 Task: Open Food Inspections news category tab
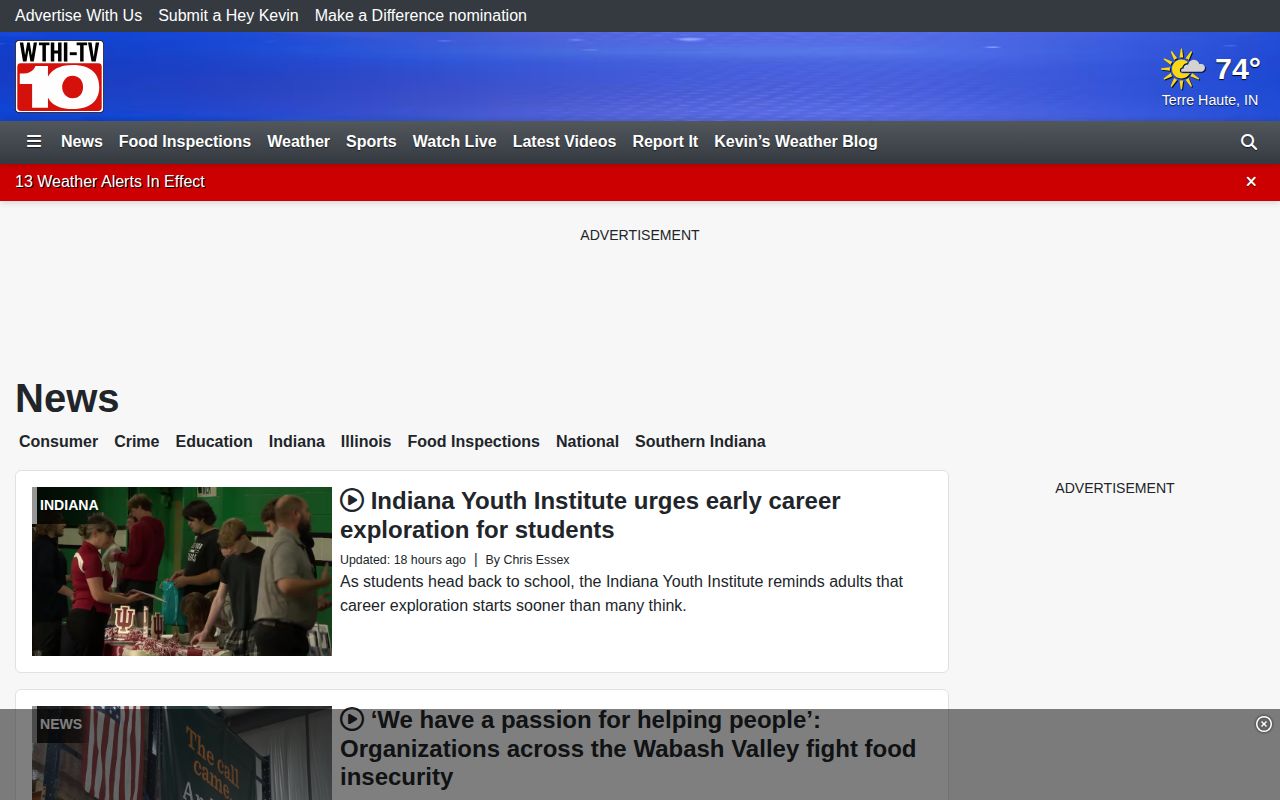click(474, 442)
